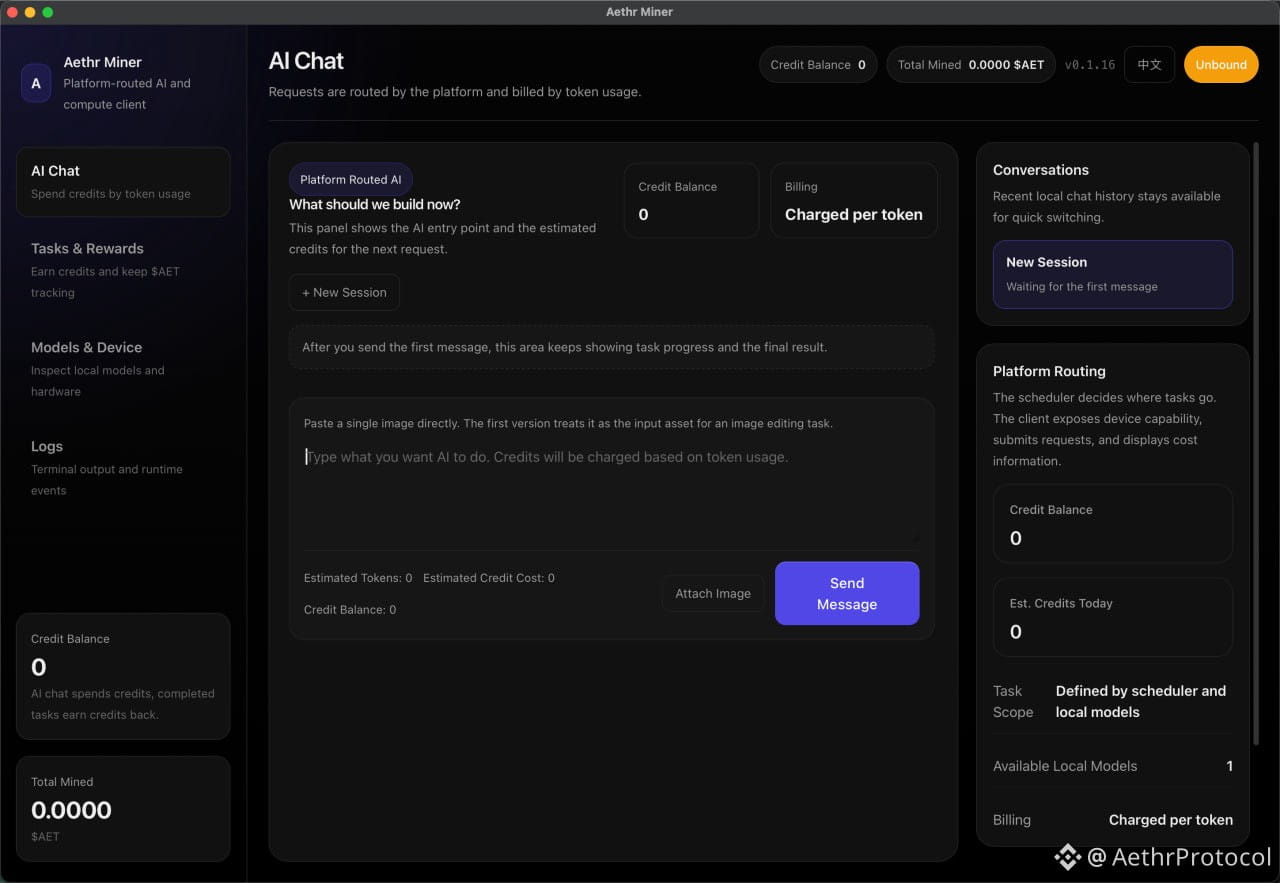Viewport: 1280px width, 883px height.
Task: Click the Credit Balance card beside the Billing card
Action: point(691,201)
